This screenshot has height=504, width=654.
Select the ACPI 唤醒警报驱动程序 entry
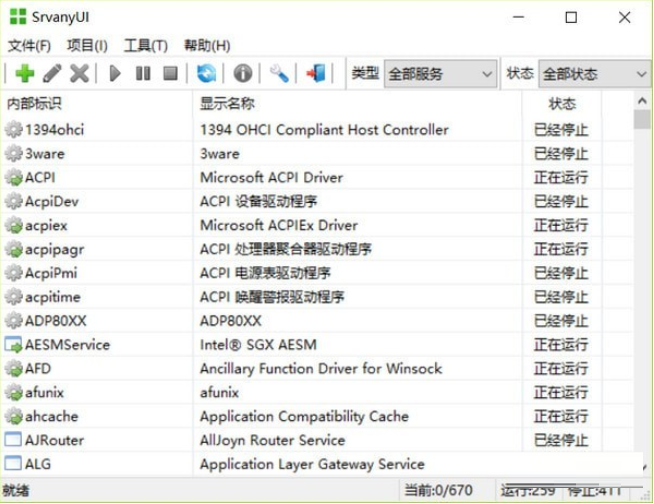click(x=272, y=297)
